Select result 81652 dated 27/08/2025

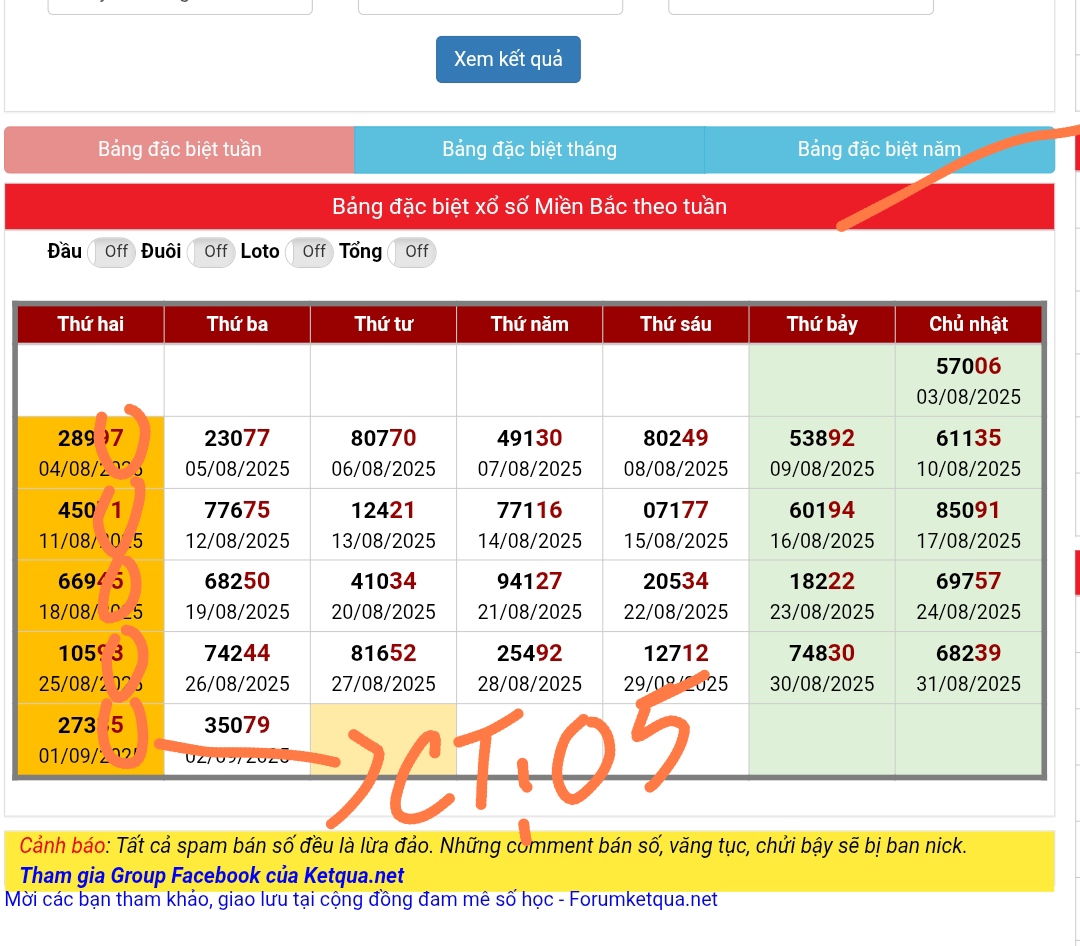[383, 668]
